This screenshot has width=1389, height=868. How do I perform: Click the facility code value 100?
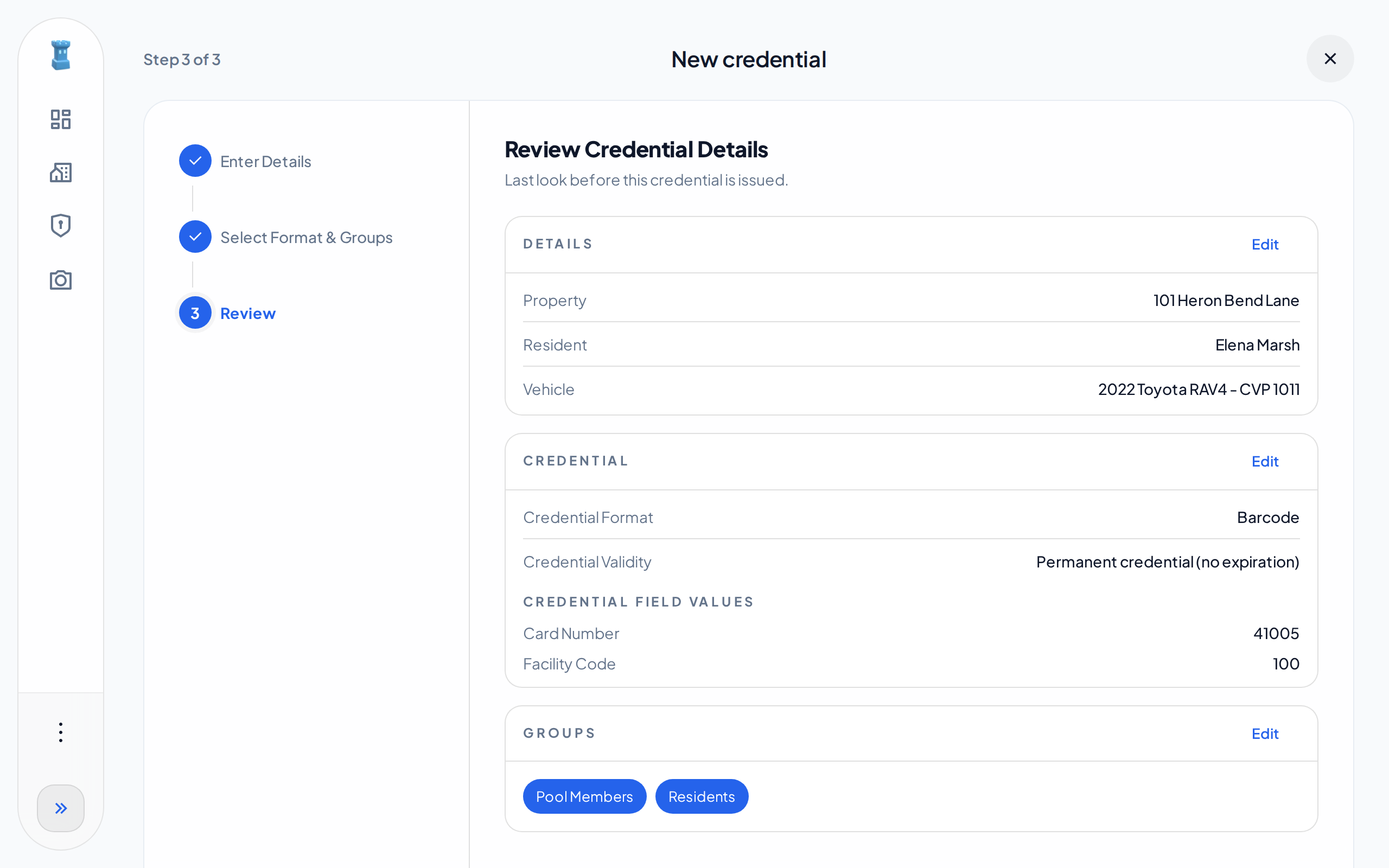coord(1286,663)
